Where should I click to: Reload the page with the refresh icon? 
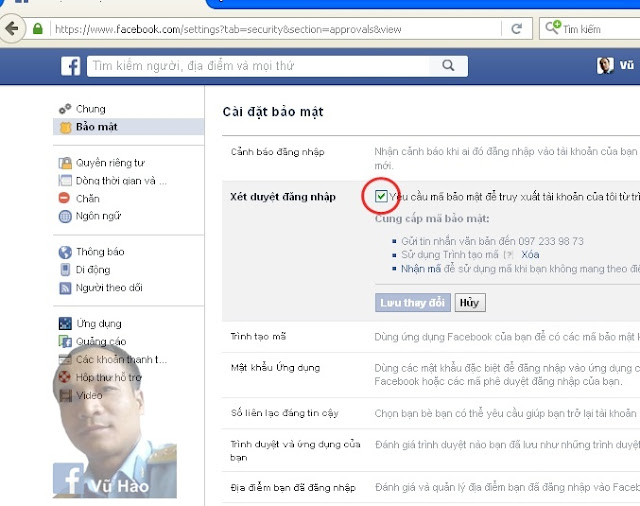click(x=517, y=29)
